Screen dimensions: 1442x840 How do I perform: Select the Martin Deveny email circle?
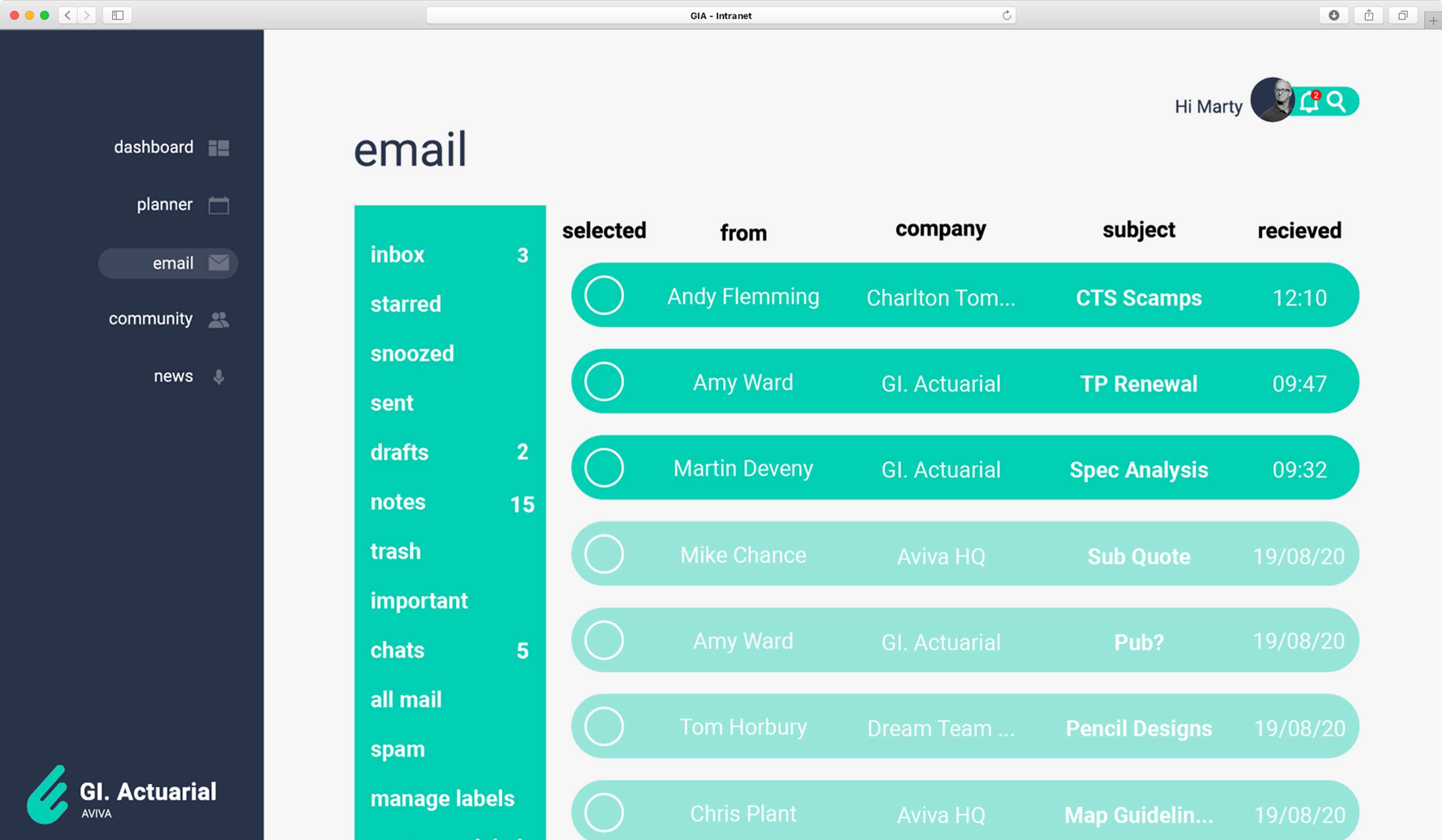click(604, 468)
